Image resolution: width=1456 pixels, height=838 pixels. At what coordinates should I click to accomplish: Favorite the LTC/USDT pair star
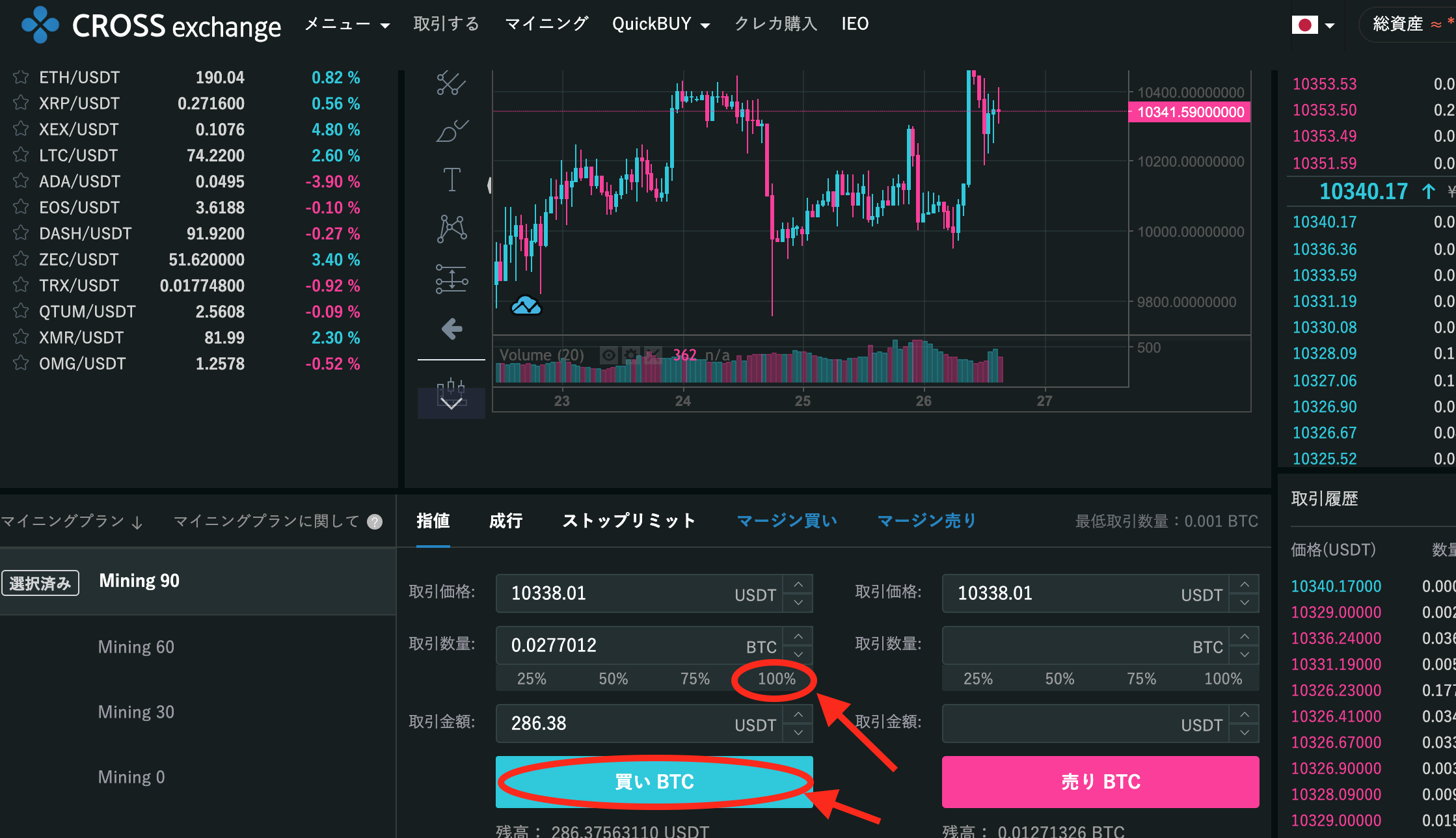pos(21,155)
